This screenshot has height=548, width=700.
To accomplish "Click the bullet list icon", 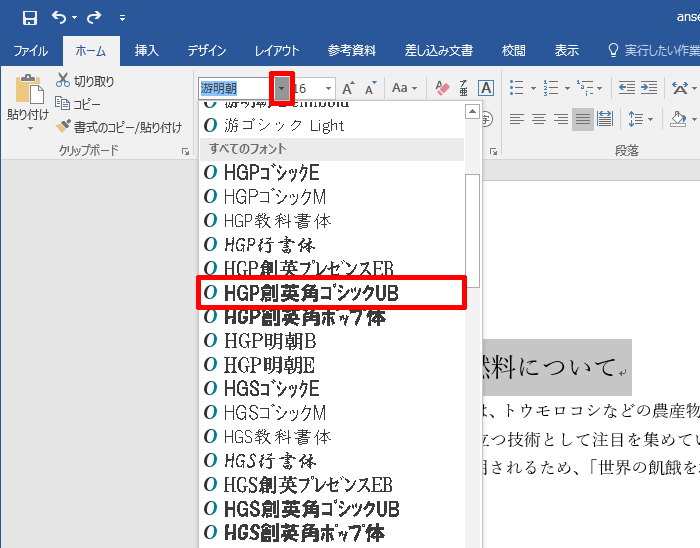I will click(517, 88).
